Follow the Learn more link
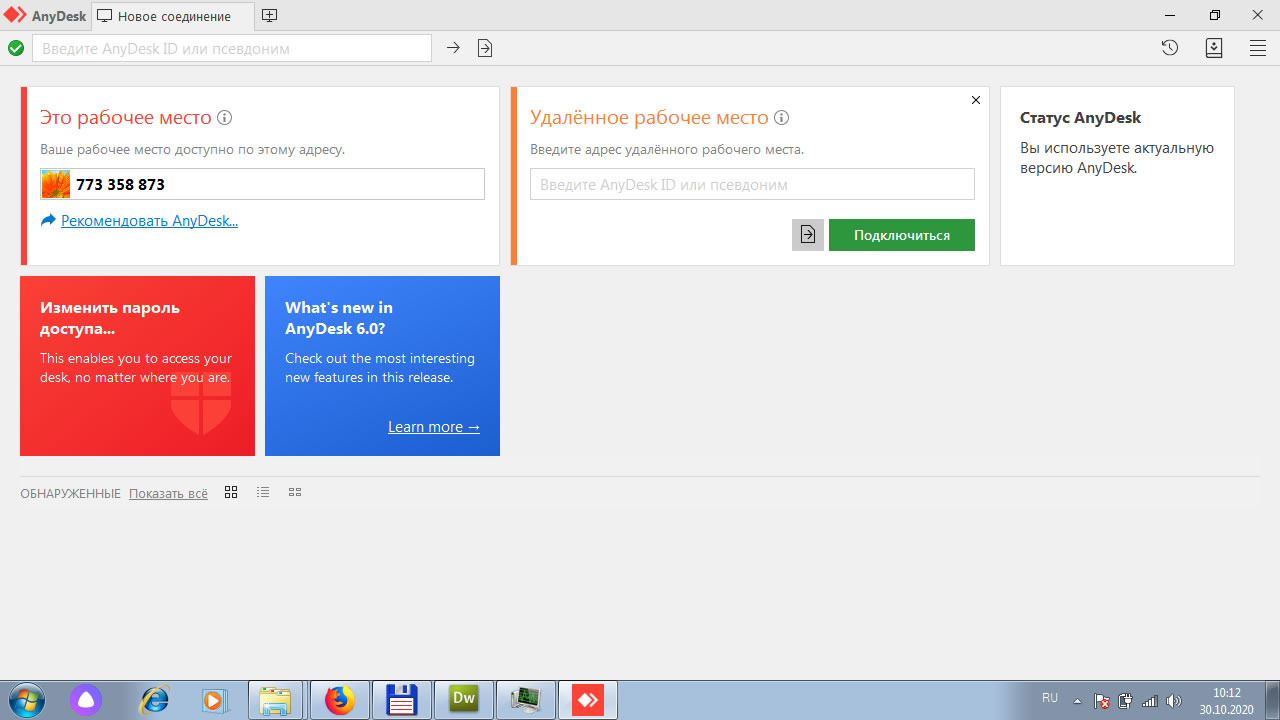 coord(434,427)
